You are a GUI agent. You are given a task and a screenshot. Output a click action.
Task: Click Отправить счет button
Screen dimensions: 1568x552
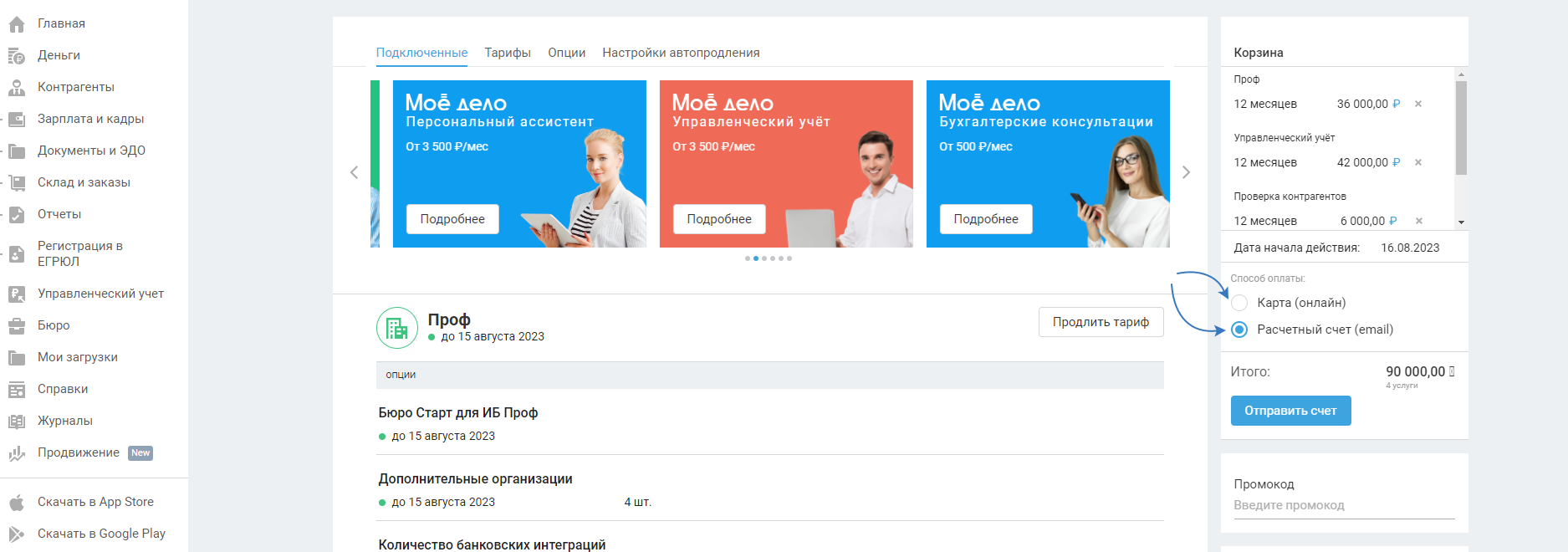click(1290, 411)
